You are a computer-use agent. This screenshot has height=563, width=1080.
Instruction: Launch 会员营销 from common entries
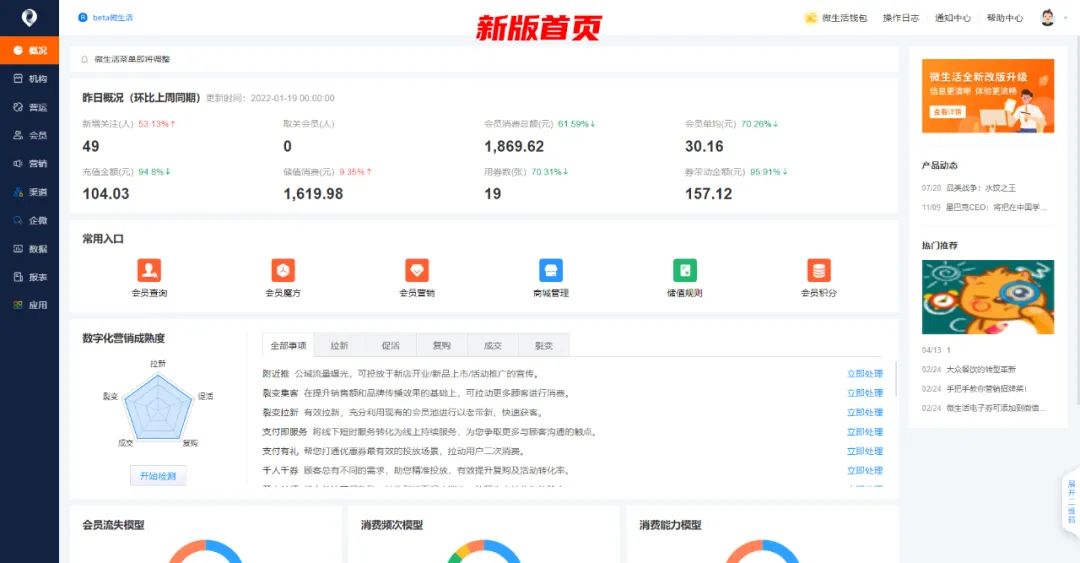click(x=417, y=270)
